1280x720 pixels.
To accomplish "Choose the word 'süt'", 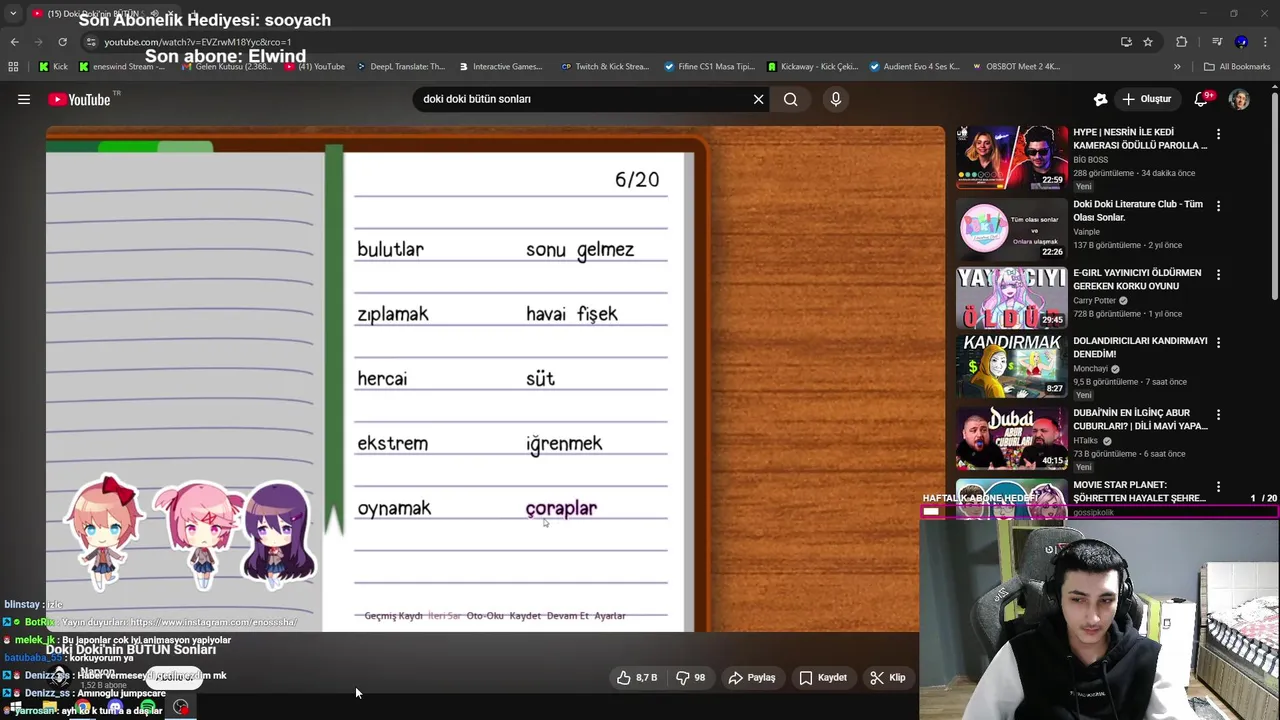I will 540,379.
